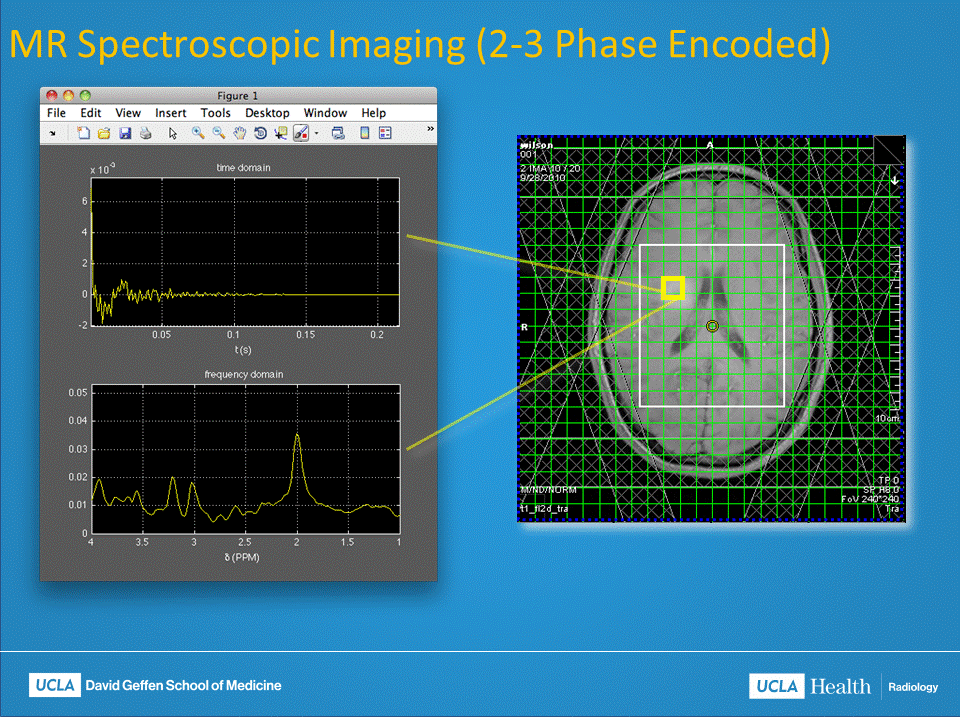Click the Link Plot icon
960x720 pixels.
tap(338, 133)
